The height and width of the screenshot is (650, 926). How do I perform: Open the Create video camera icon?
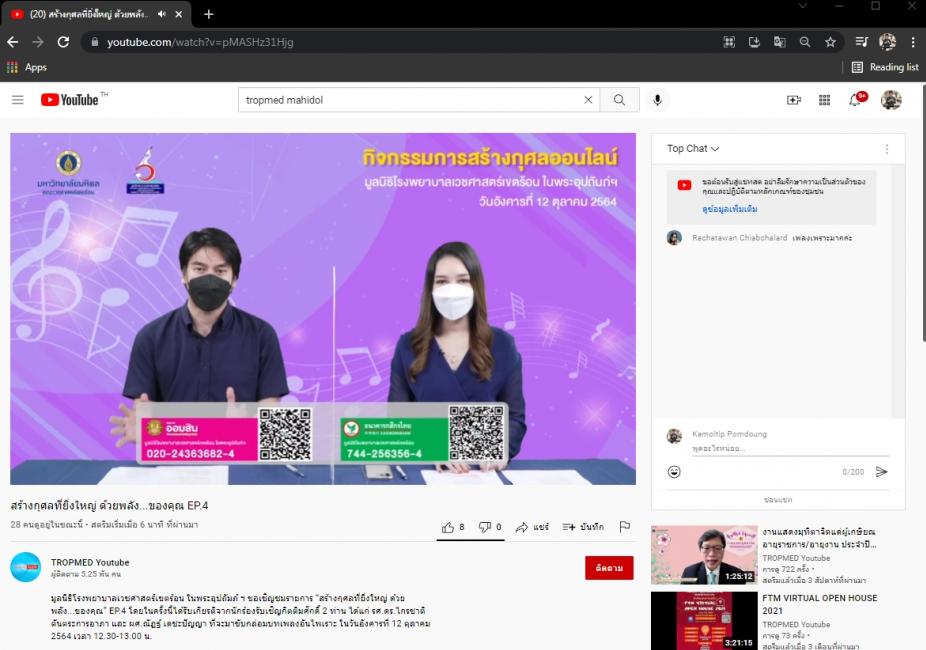(794, 100)
